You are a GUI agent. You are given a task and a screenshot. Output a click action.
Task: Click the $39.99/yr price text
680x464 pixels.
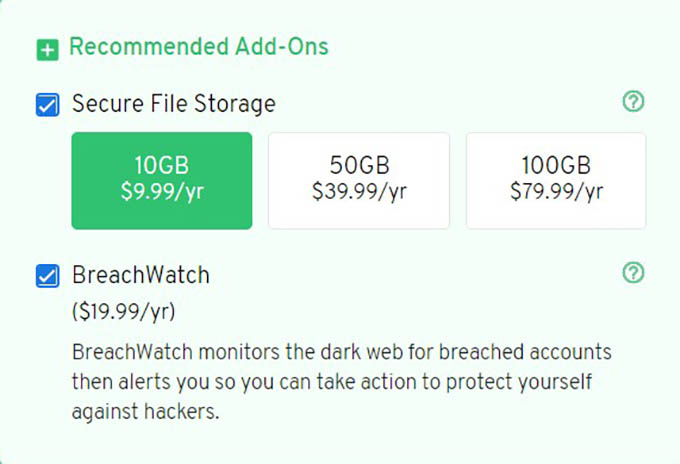point(359,192)
